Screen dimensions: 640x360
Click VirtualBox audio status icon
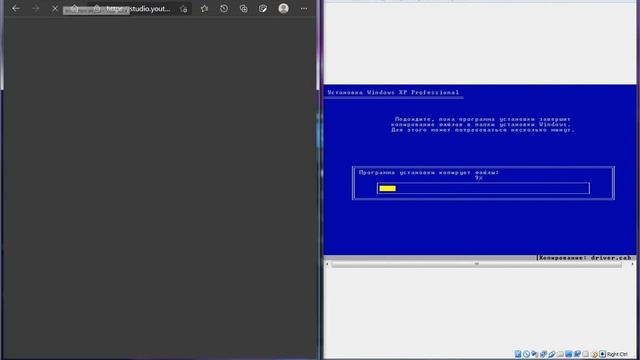click(x=534, y=354)
